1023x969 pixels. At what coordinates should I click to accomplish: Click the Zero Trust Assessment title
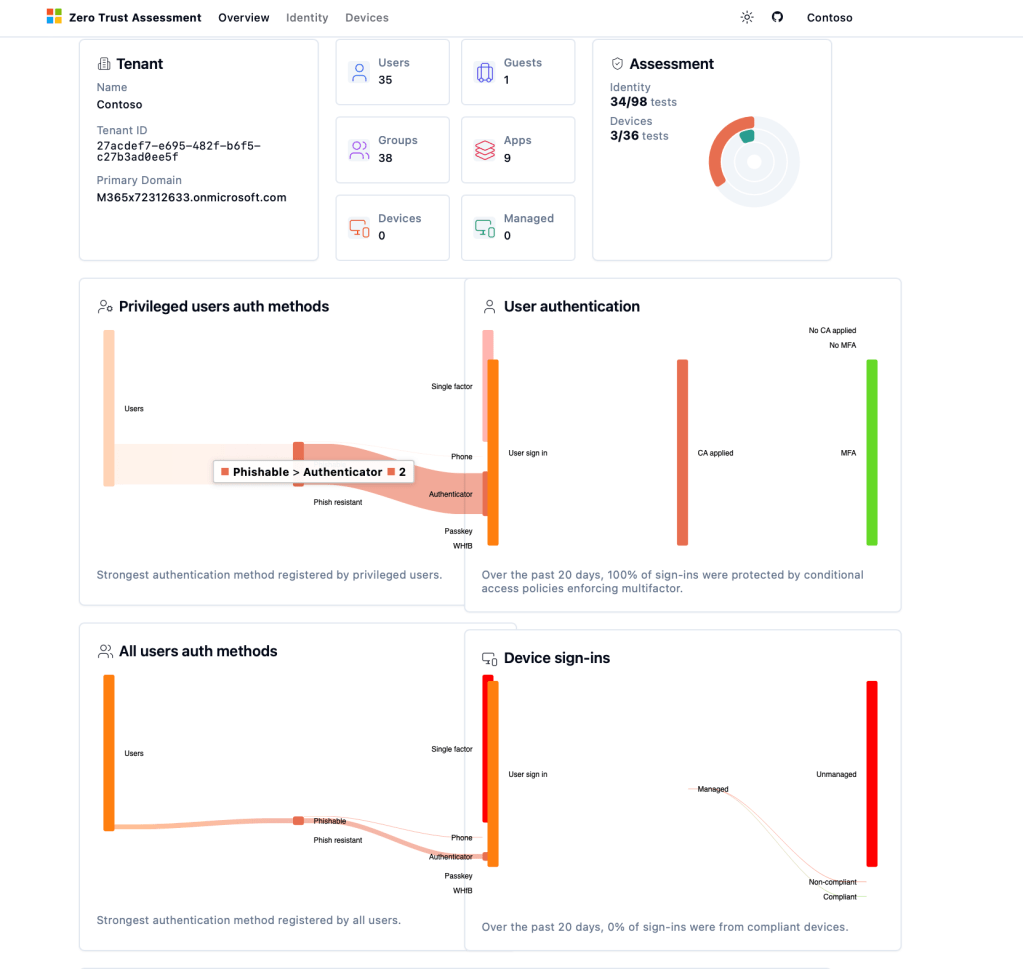(x=135, y=18)
